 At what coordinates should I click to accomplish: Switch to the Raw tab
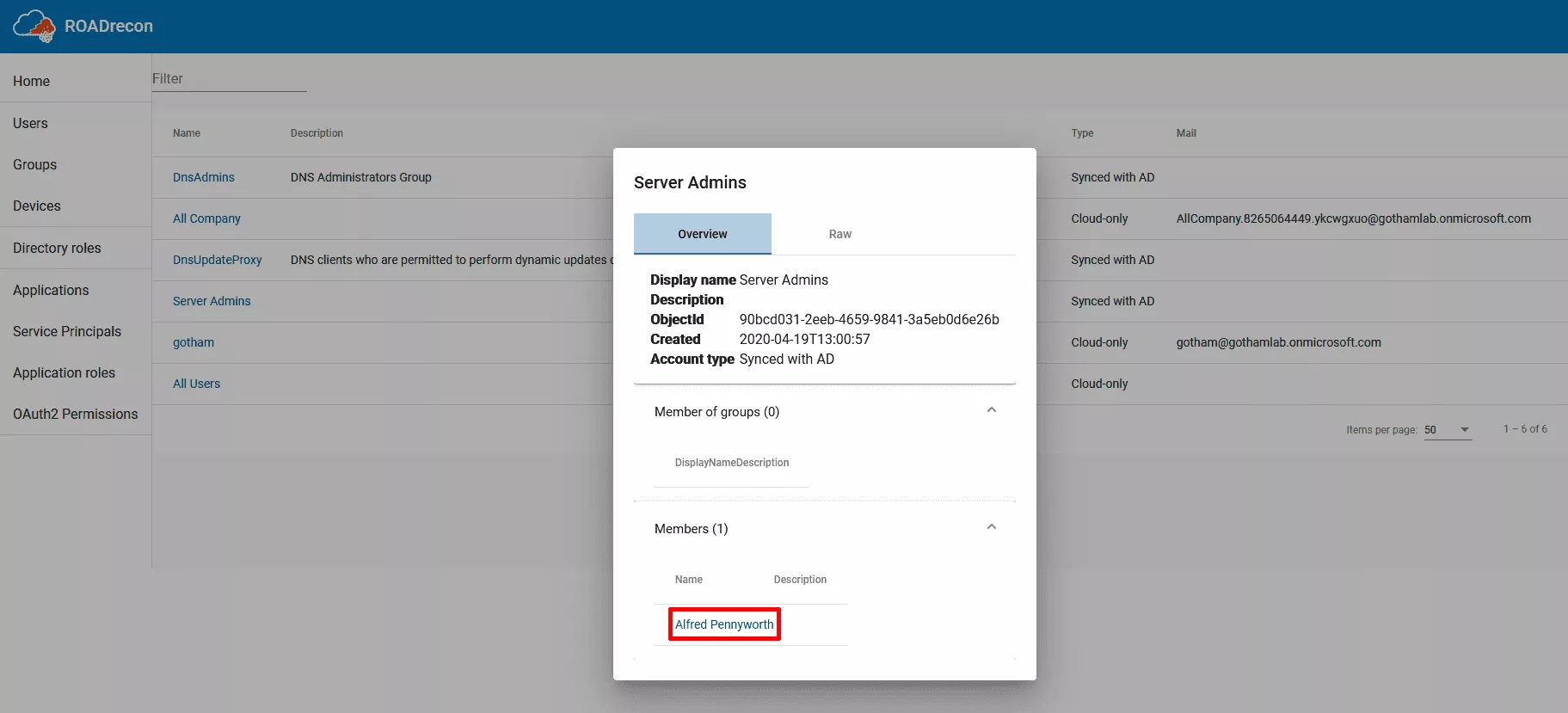tap(840, 234)
